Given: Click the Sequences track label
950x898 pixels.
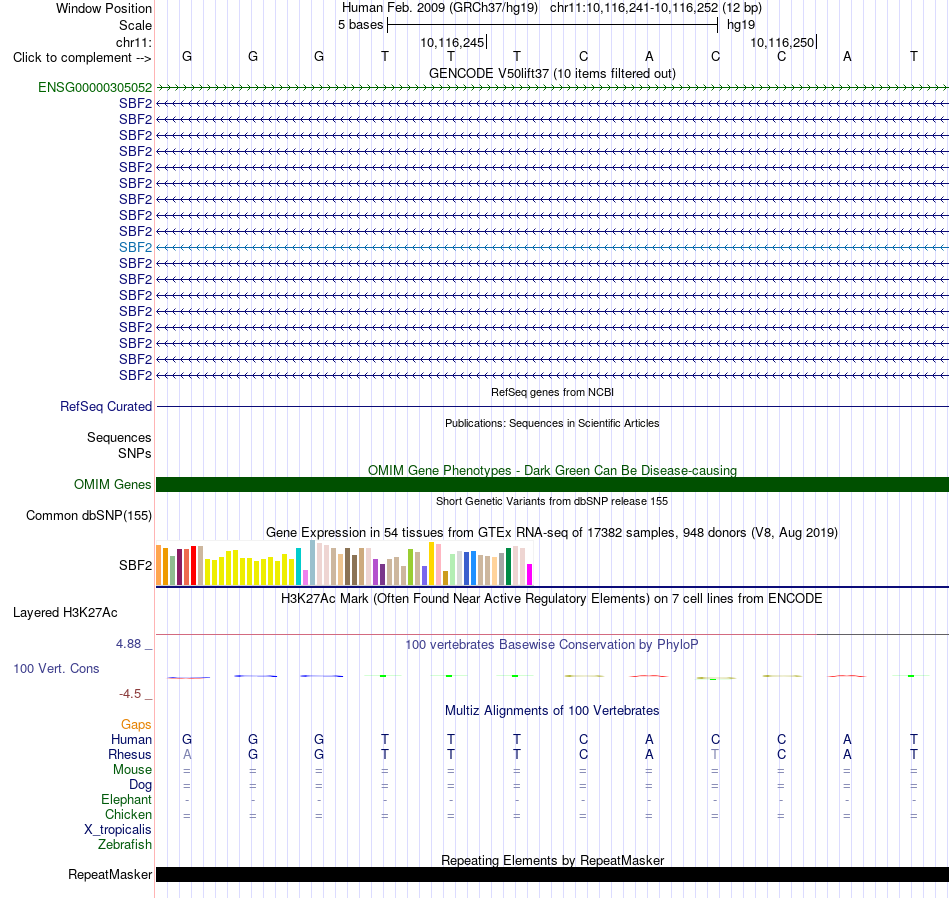Looking at the screenshot, I should [x=119, y=437].
